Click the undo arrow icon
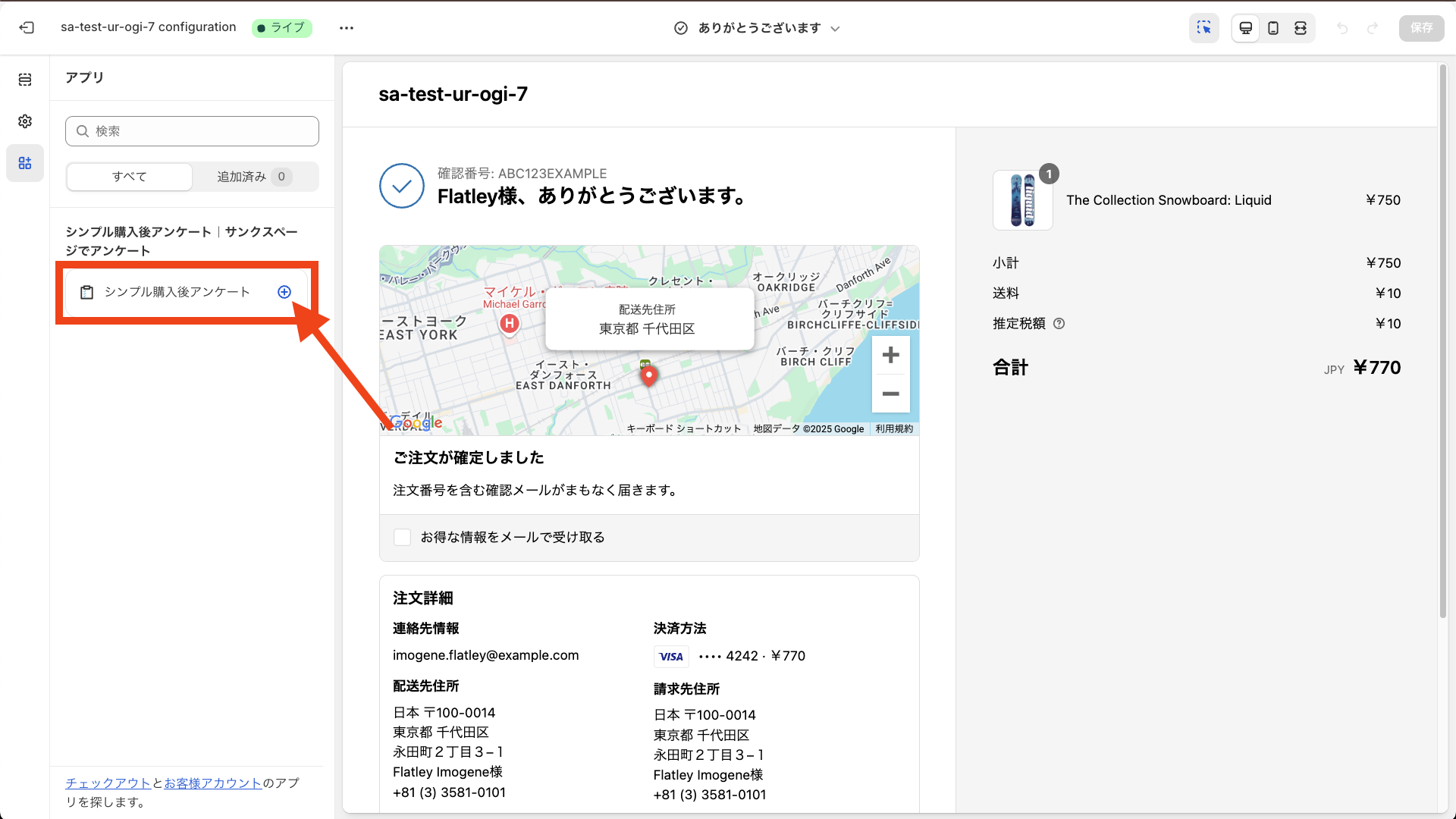Viewport: 1456px width, 819px height. (x=1343, y=28)
